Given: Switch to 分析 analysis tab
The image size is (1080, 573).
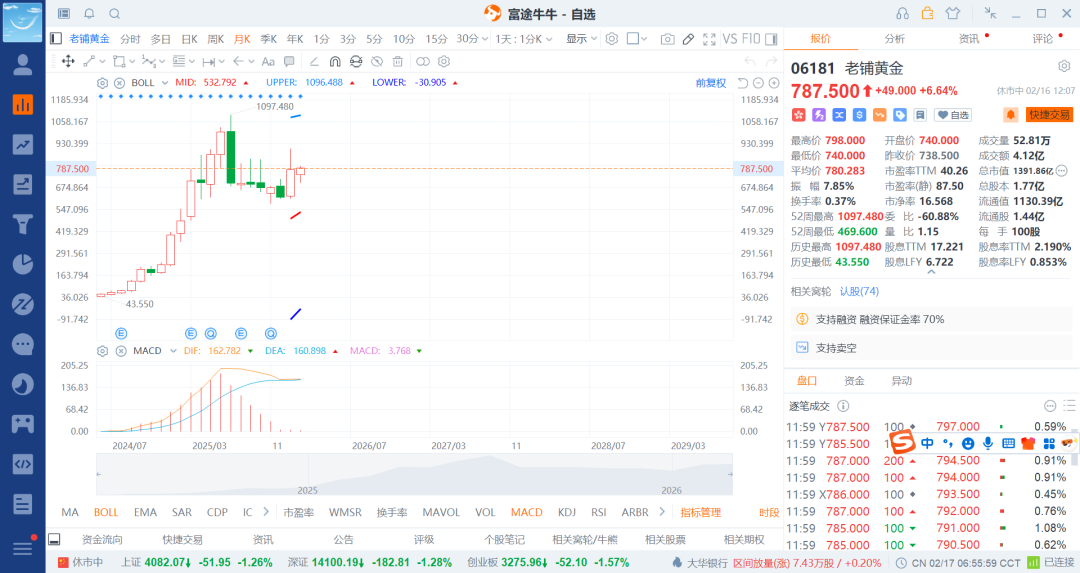Looking at the screenshot, I should click(x=895, y=39).
